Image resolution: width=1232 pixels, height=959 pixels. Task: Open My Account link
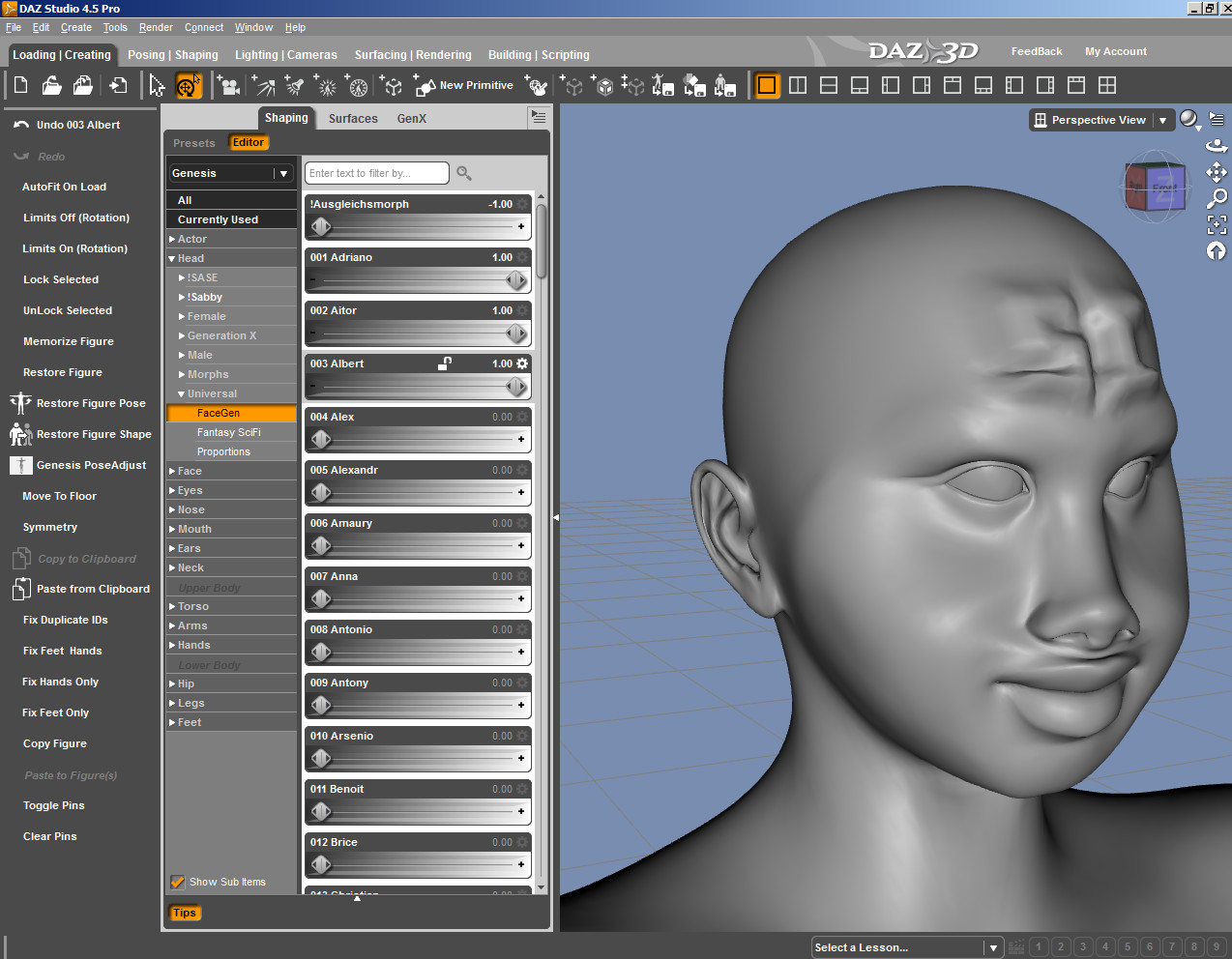click(x=1116, y=51)
